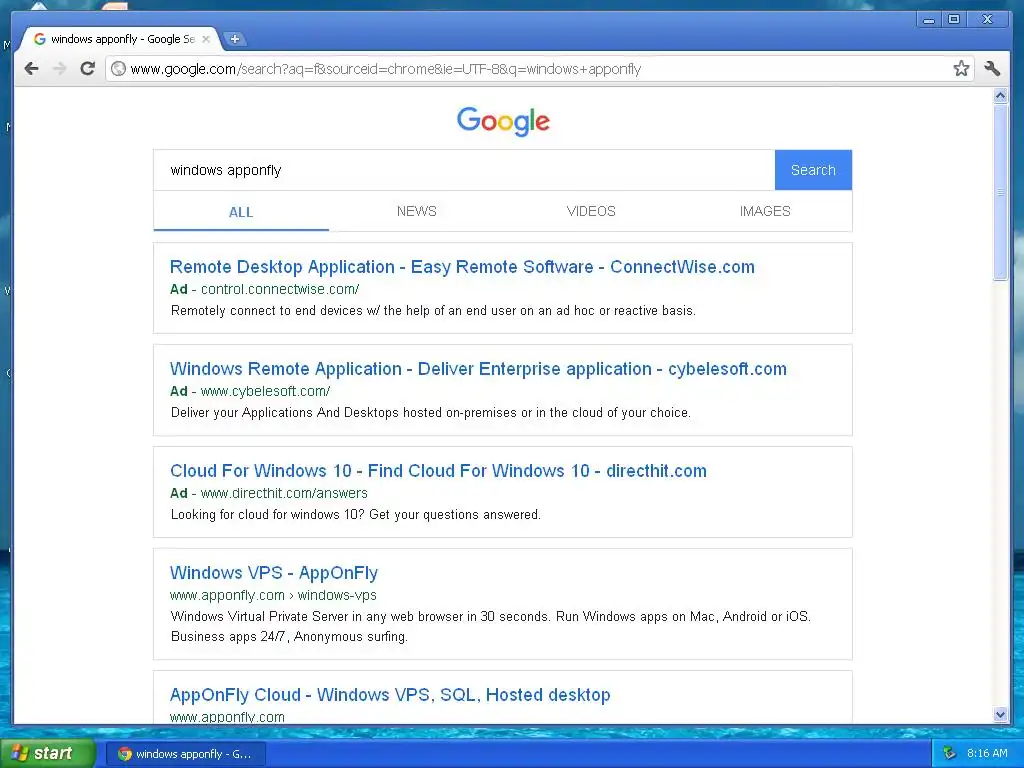1024x768 pixels.
Task: Bookmark this page with the star icon
Action: tap(961, 69)
